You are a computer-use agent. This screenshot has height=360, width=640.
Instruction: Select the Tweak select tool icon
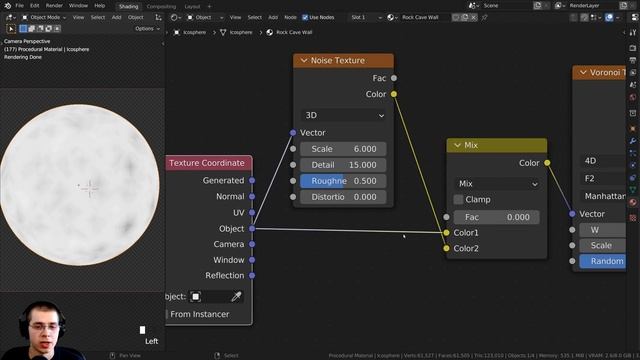[x=11, y=29]
